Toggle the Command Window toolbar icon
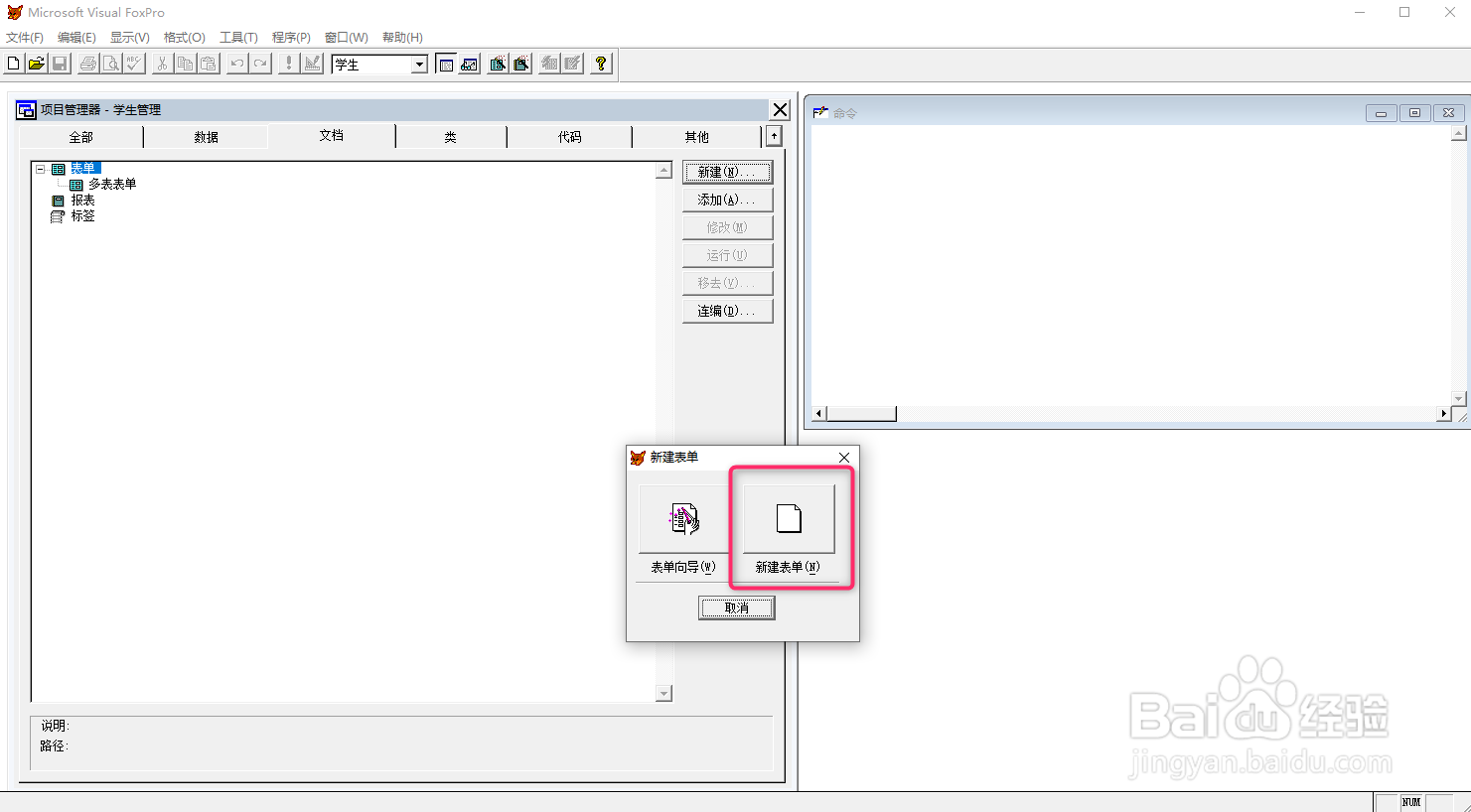Image resolution: width=1471 pixels, height=812 pixels. [446, 64]
